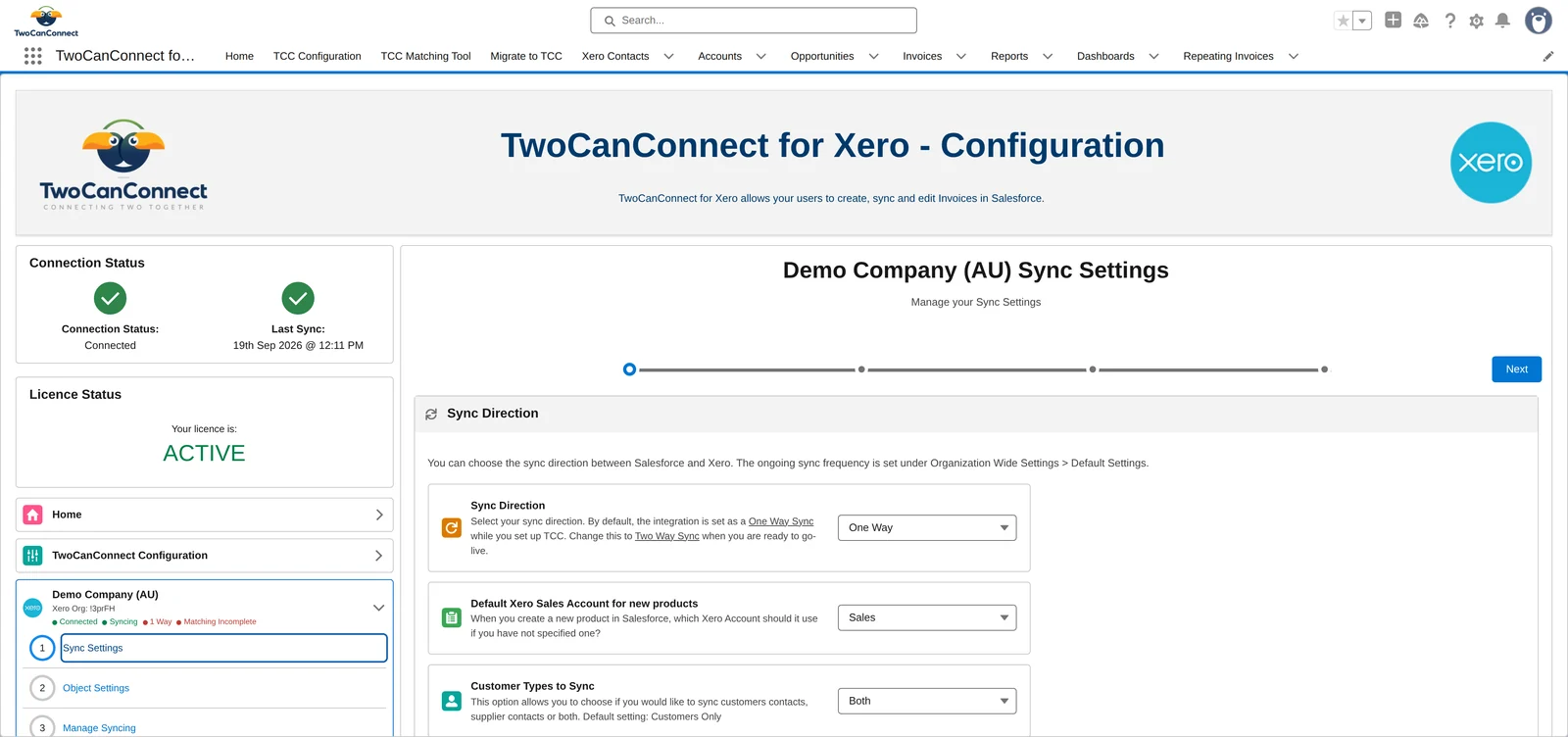The image size is (1568, 737).
Task: Open TwoCanConnect Configuration item arrow
Action: 379,556
